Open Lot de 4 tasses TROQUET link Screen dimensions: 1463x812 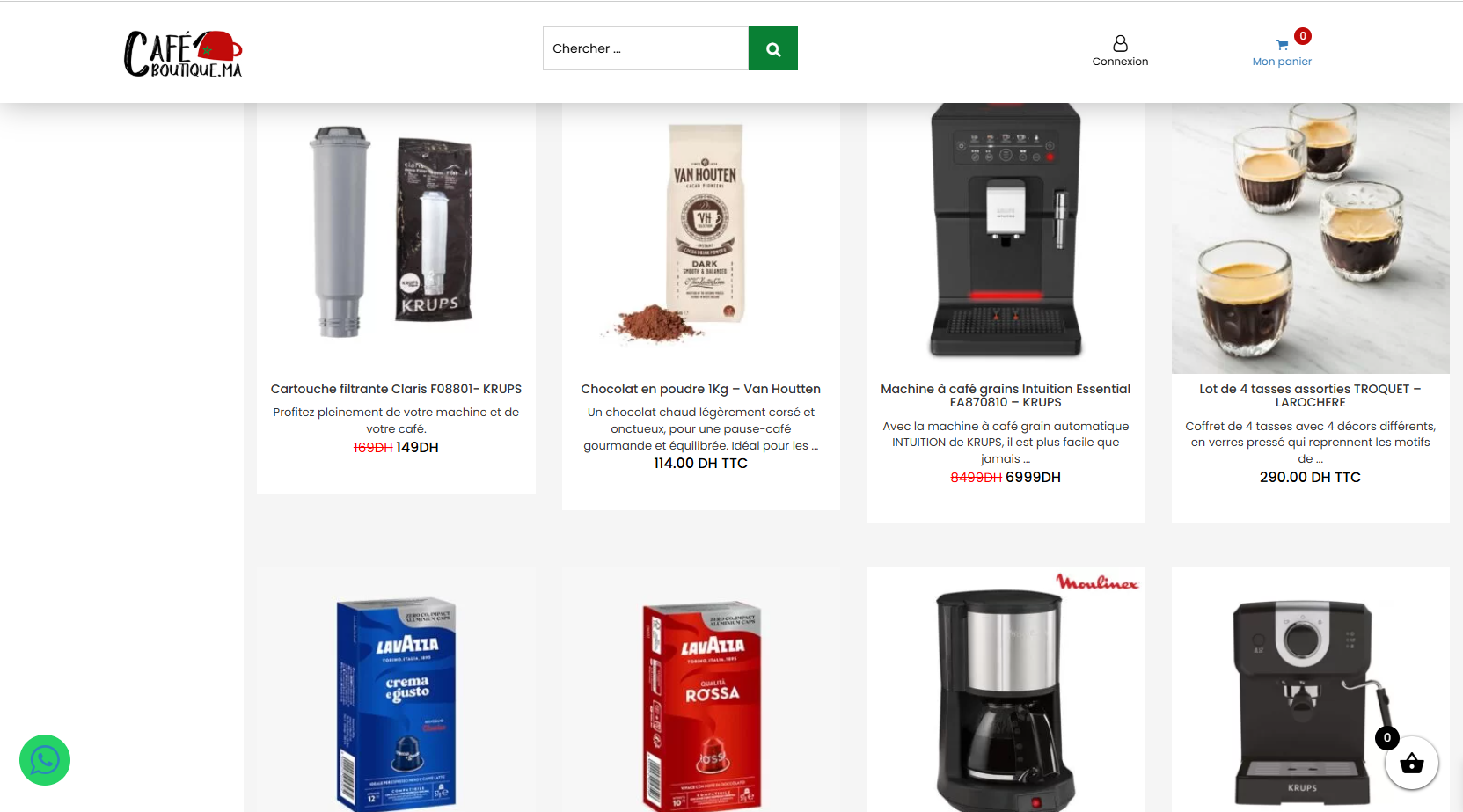(1310, 395)
